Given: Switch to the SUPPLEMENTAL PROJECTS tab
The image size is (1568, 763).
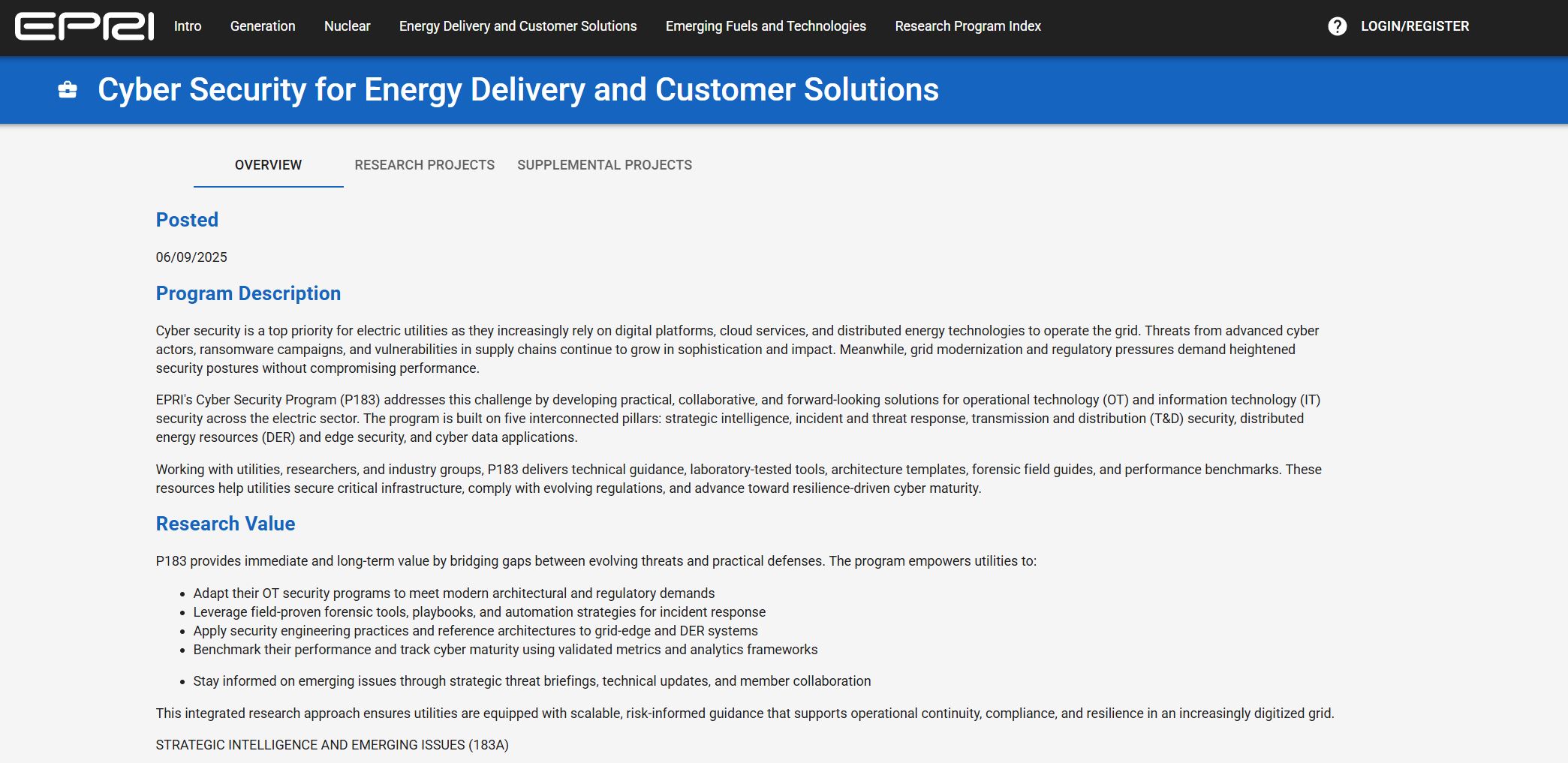Looking at the screenshot, I should click(604, 165).
